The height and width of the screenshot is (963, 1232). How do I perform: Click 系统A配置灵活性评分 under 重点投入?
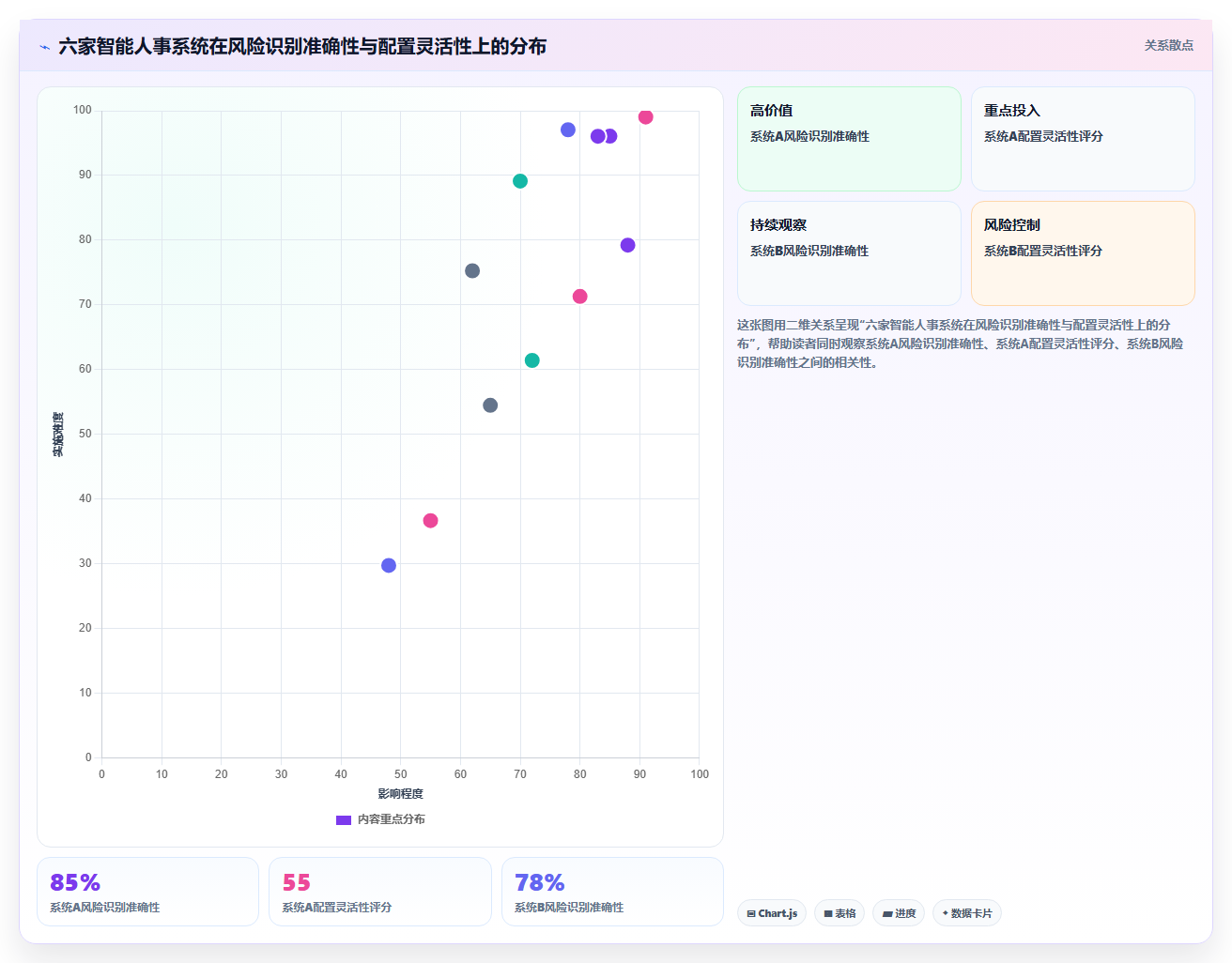click(1043, 136)
